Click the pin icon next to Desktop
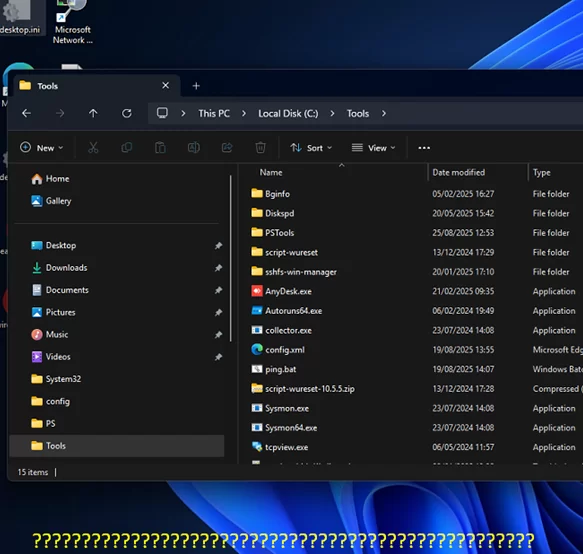Screen dimensions: 583x554 pyautogui.click(x=218, y=245)
